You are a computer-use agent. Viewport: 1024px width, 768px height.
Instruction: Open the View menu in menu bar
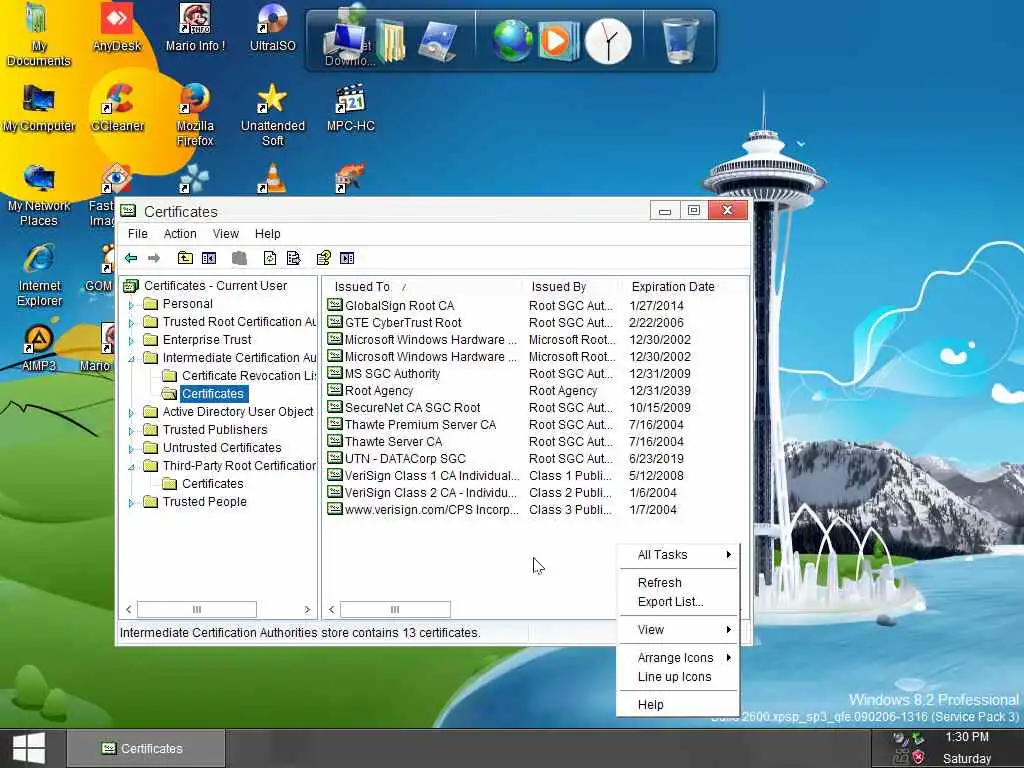pos(225,233)
